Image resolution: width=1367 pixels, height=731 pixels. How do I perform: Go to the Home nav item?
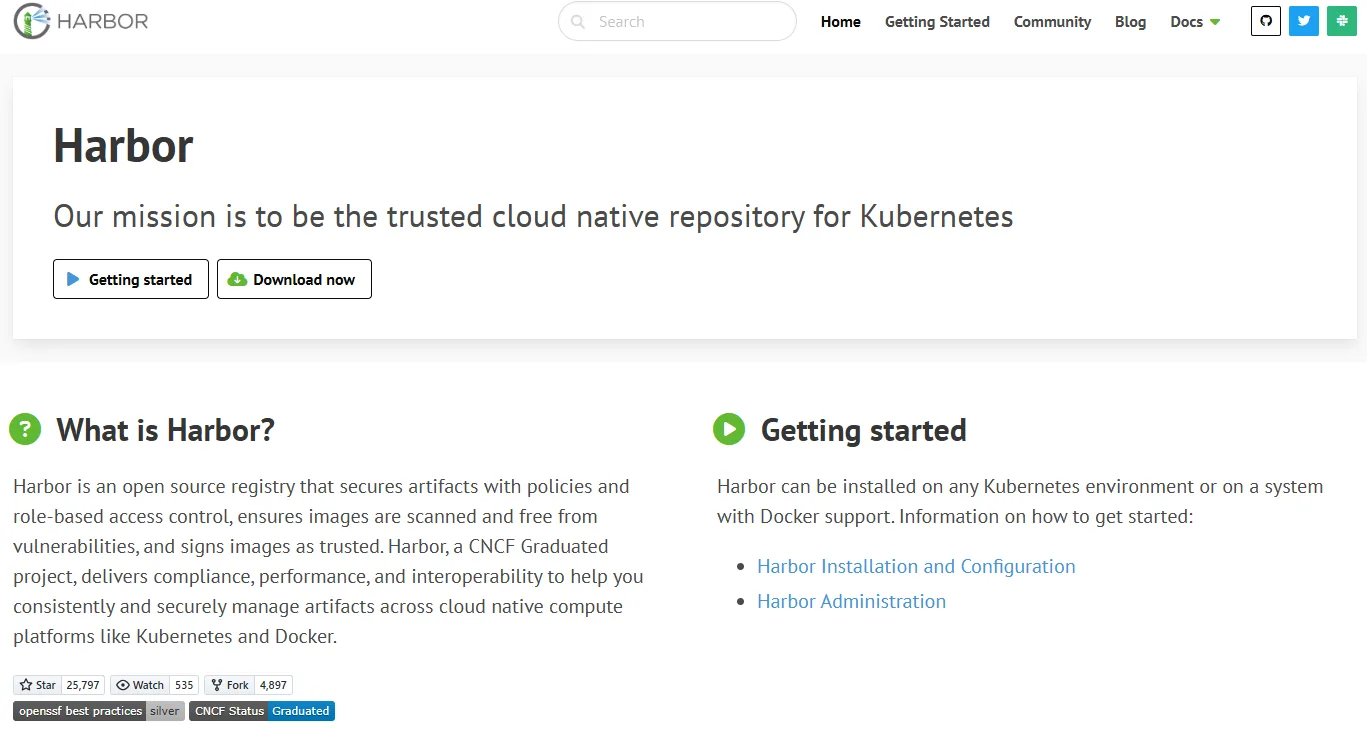point(841,21)
